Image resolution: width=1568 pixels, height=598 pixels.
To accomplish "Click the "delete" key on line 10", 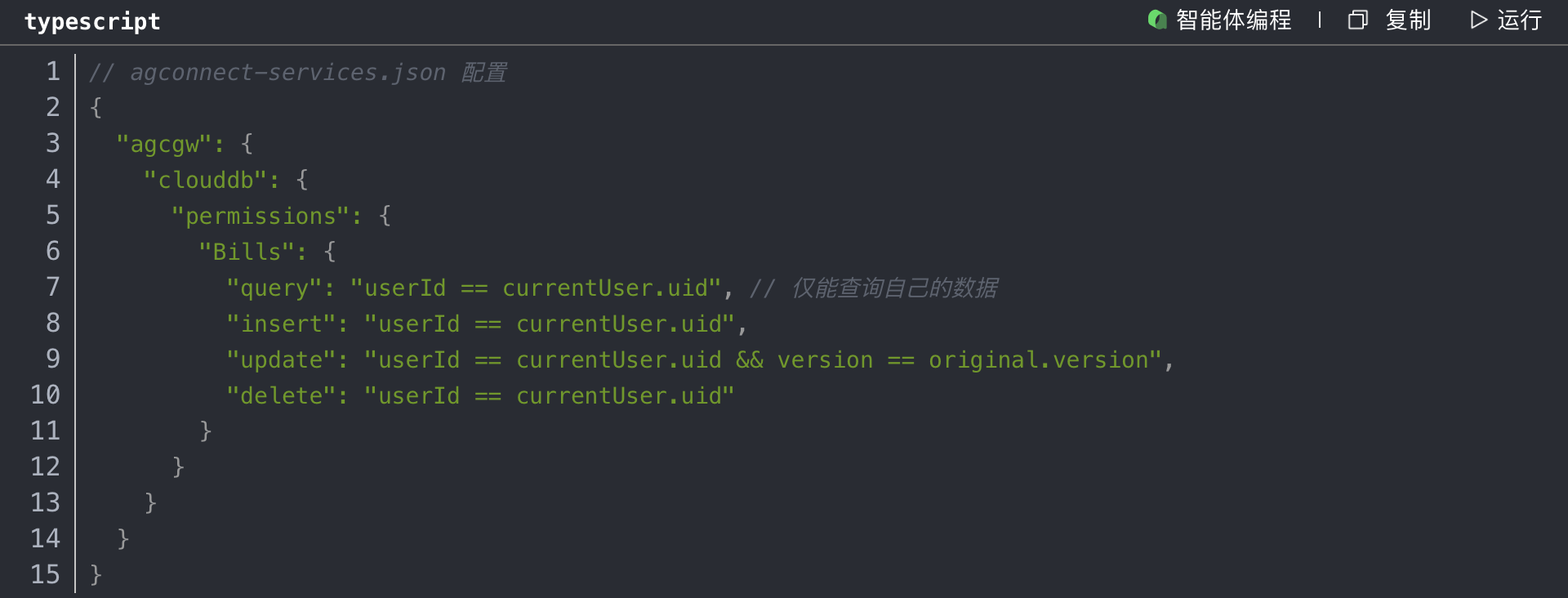I will pos(281,396).
